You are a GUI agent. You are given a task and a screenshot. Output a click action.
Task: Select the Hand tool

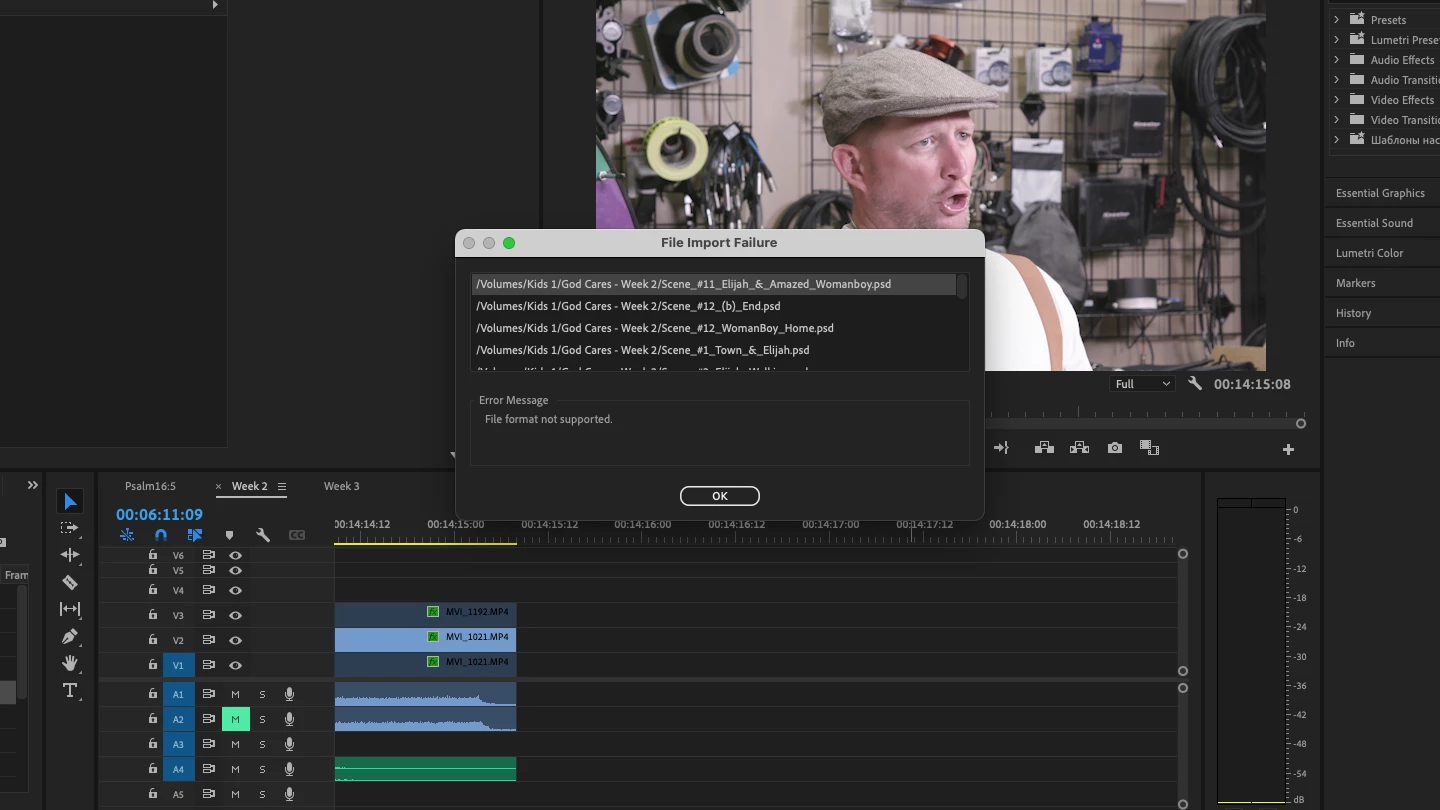point(70,663)
